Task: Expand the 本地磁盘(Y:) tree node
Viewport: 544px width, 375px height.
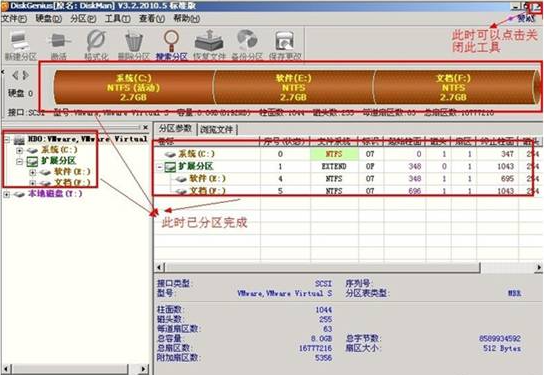Action: (6, 194)
